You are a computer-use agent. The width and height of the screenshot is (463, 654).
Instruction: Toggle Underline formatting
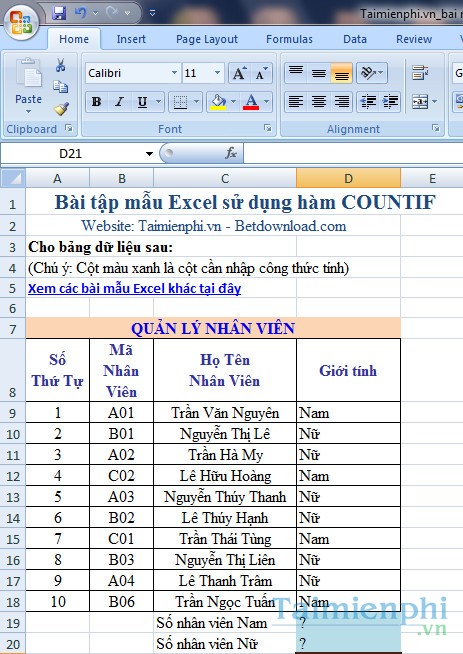coord(143,101)
